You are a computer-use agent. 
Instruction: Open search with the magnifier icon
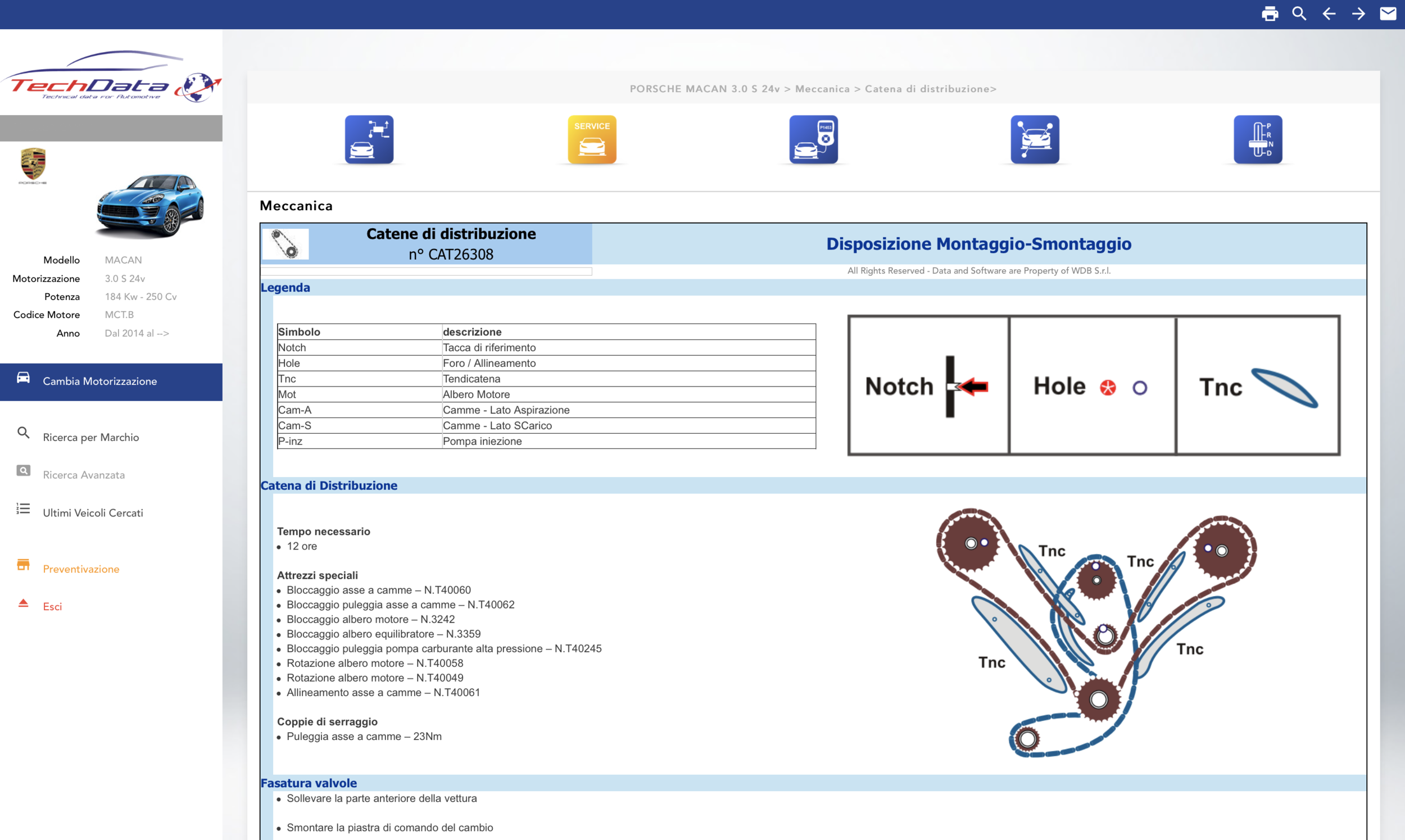tap(1299, 13)
